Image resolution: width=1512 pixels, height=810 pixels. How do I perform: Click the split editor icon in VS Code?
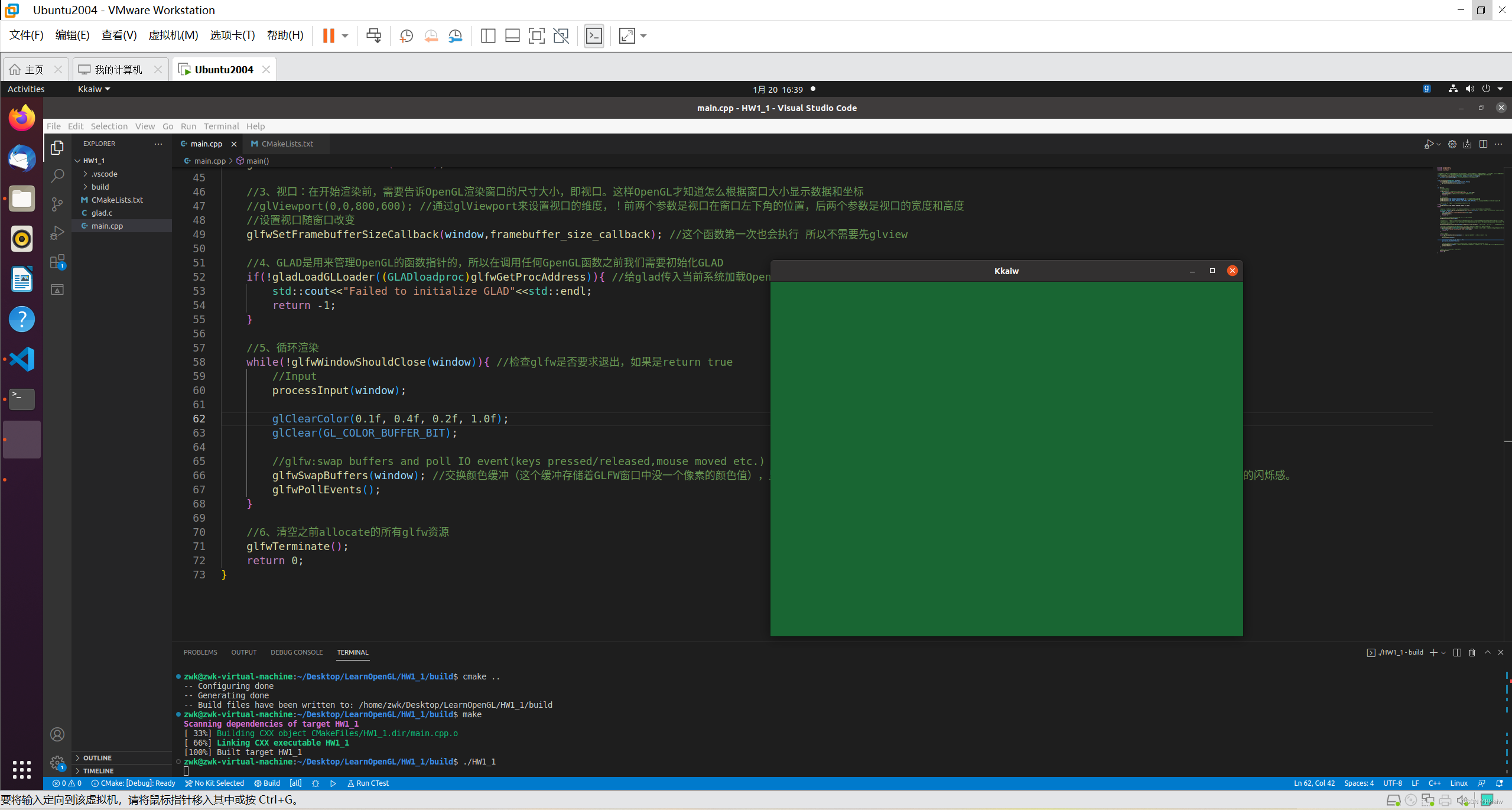coord(1483,144)
